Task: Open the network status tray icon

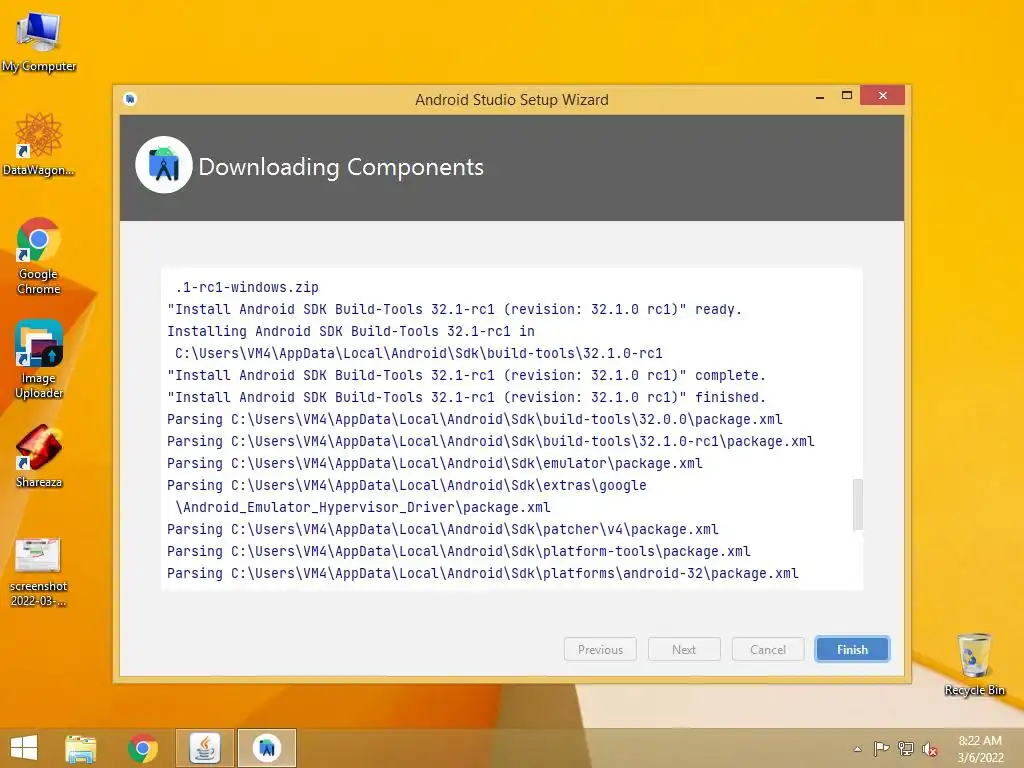Action: click(906, 748)
